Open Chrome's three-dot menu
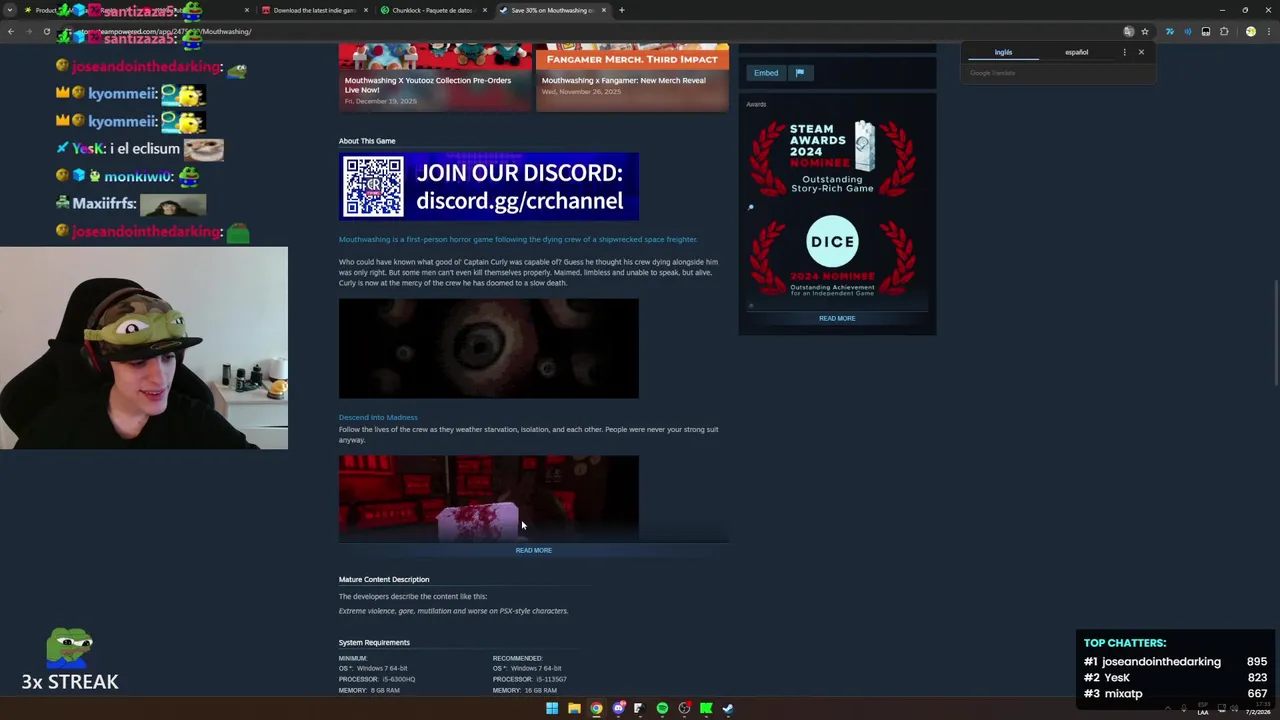The image size is (1280, 720). pyautogui.click(x=1268, y=31)
